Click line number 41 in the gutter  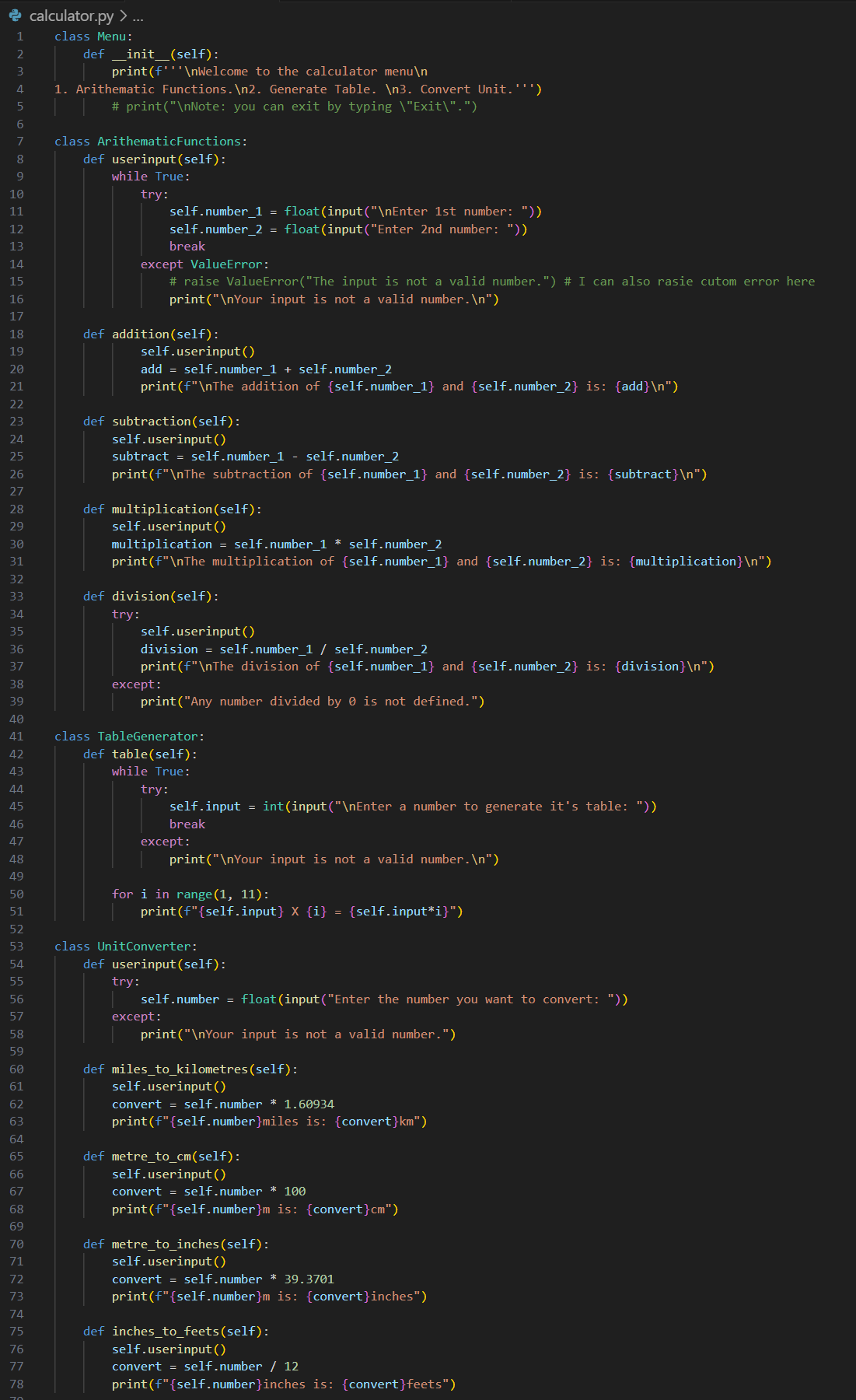point(17,737)
